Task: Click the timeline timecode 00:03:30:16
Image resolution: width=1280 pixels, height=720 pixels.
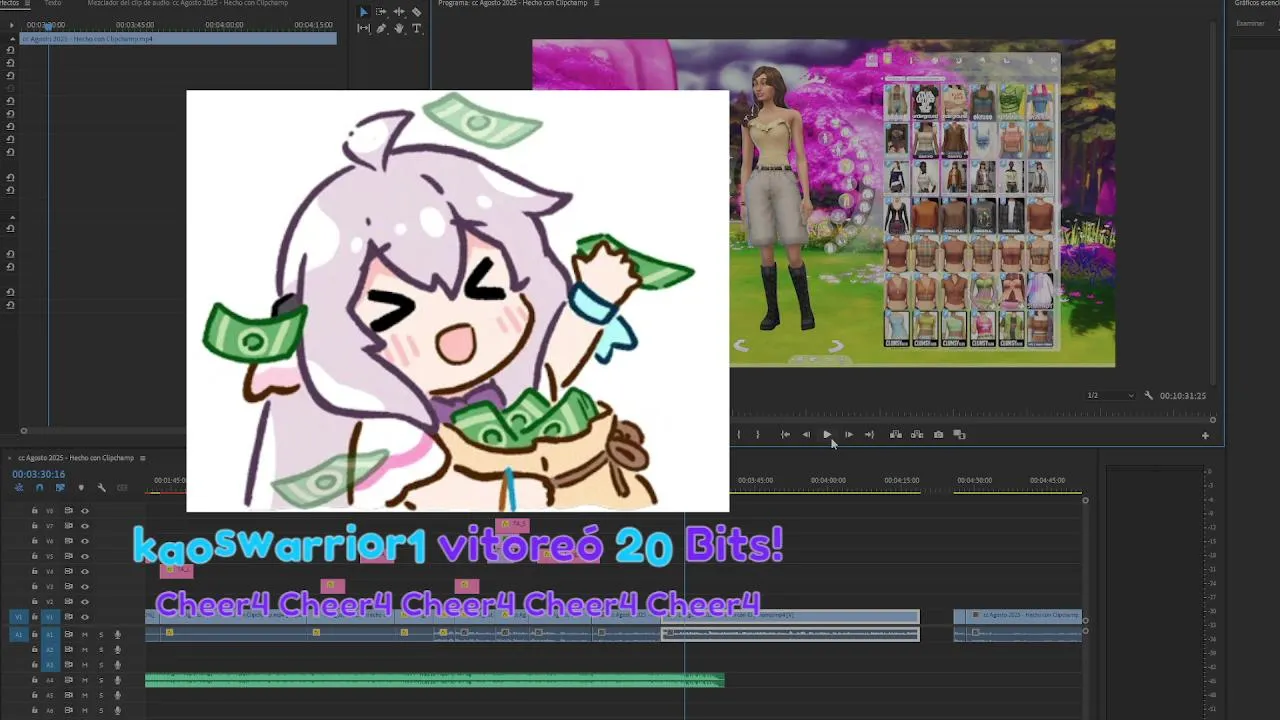Action: coord(39,474)
